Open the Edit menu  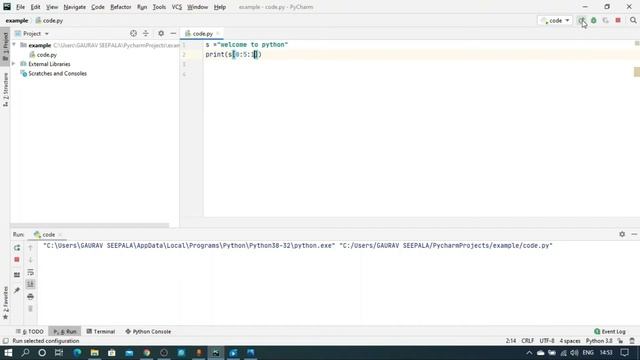[36, 7]
